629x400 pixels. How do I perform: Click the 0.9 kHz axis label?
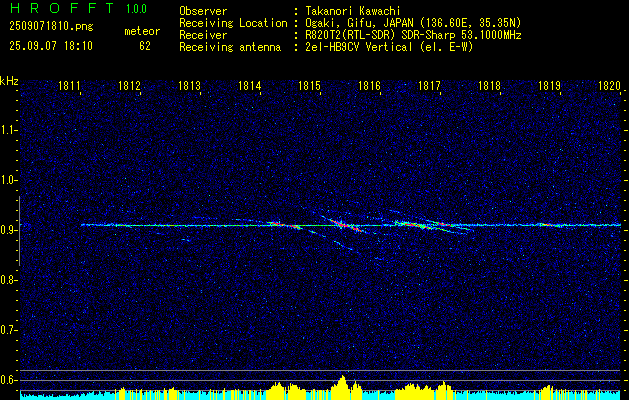pyautogui.click(x=8, y=230)
